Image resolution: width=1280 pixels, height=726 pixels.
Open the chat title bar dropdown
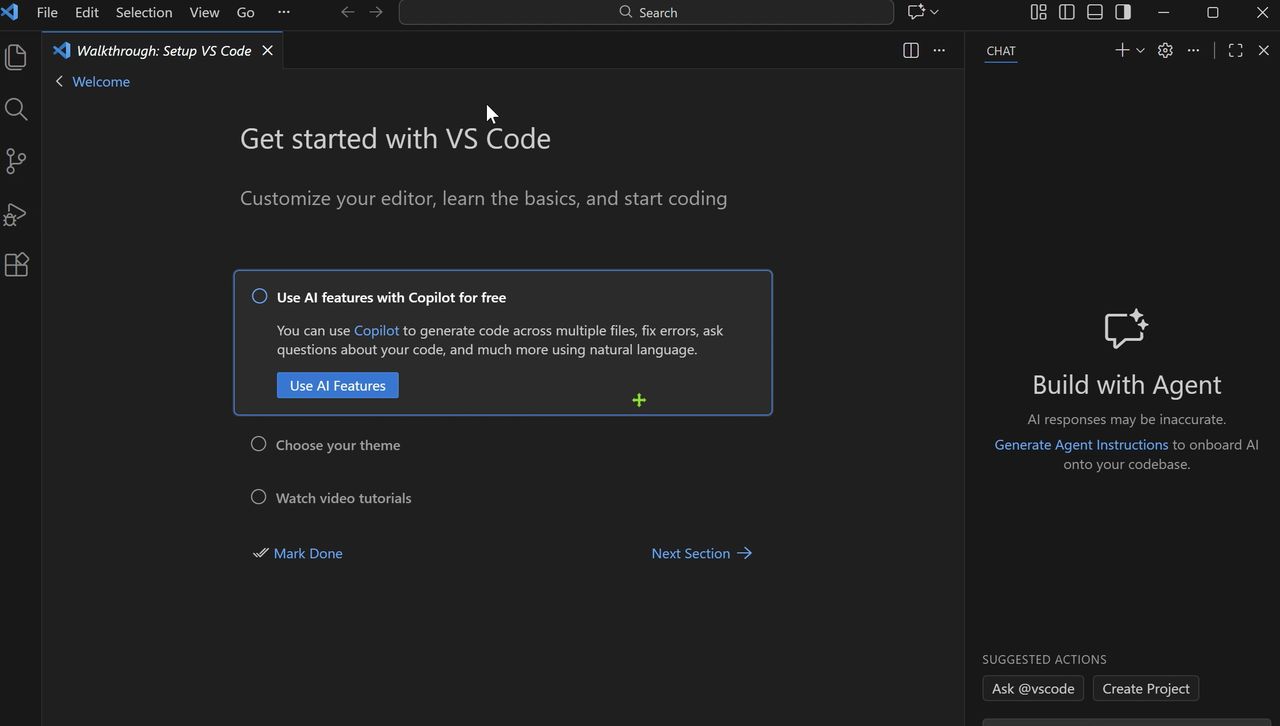click(934, 12)
